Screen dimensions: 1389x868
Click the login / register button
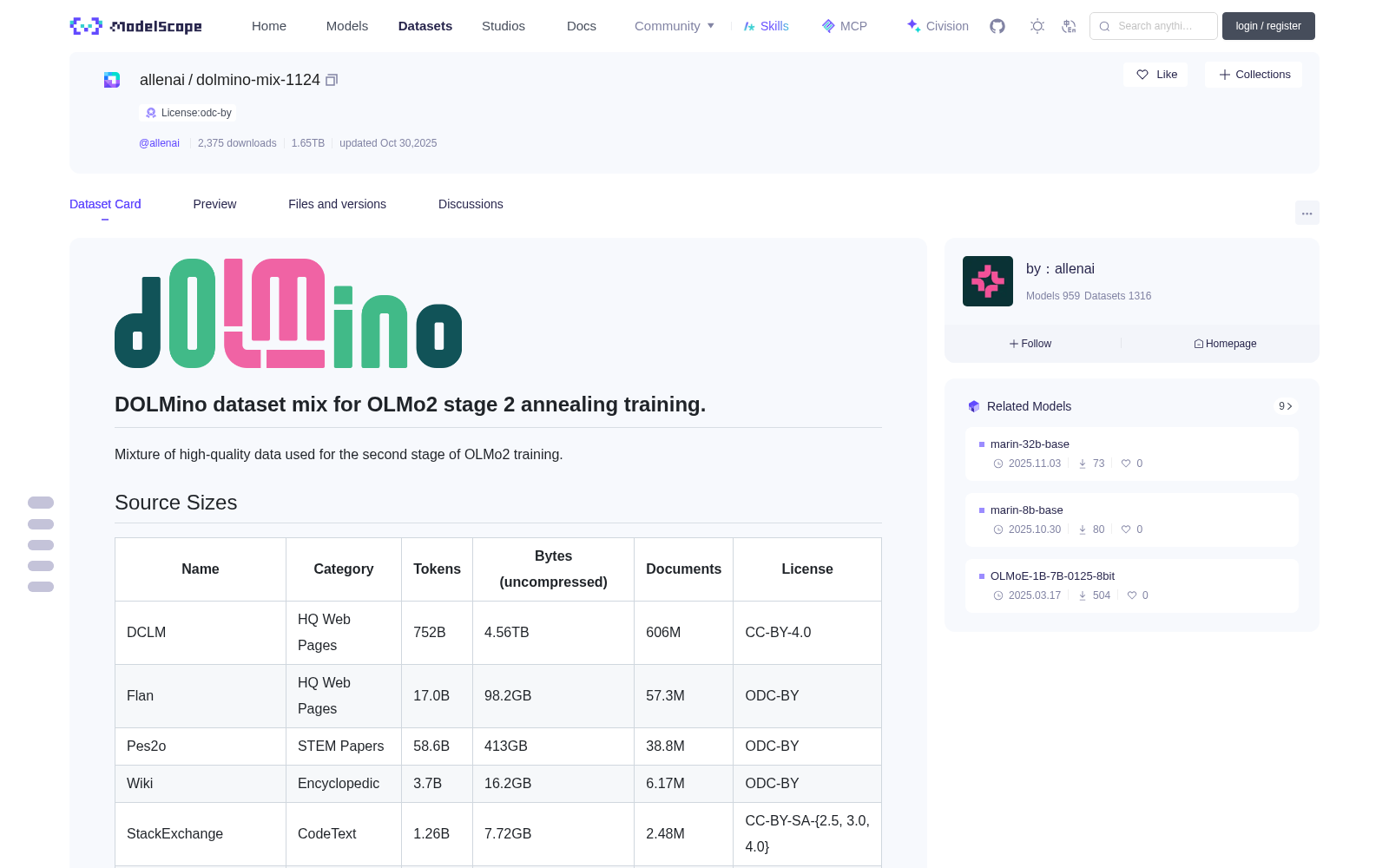pyautogui.click(x=1268, y=26)
